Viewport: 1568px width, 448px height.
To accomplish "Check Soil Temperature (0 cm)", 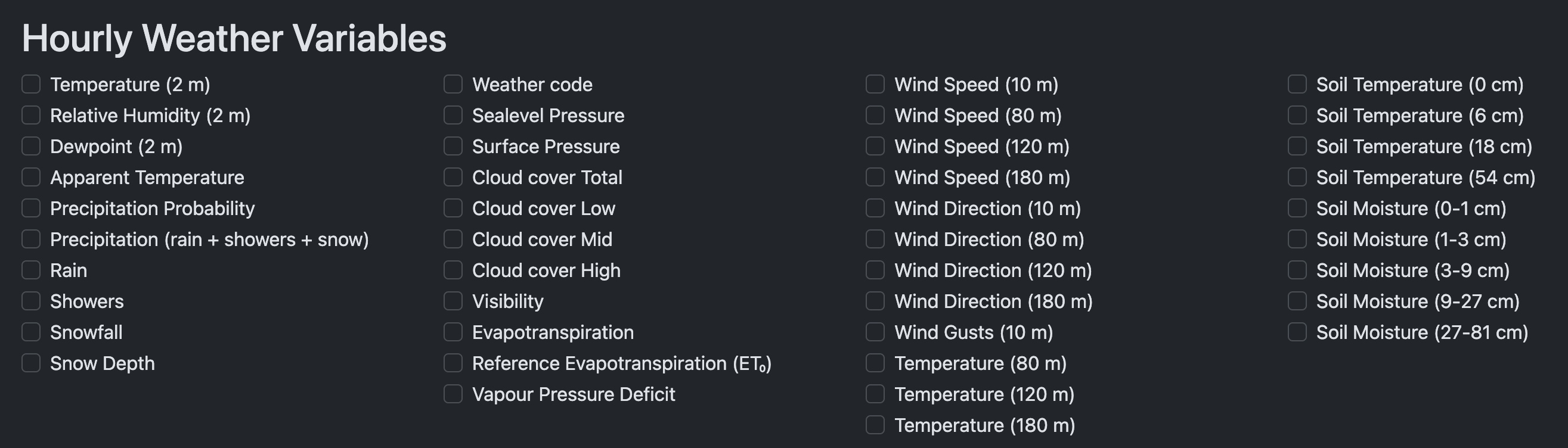I will (1297, 85).
